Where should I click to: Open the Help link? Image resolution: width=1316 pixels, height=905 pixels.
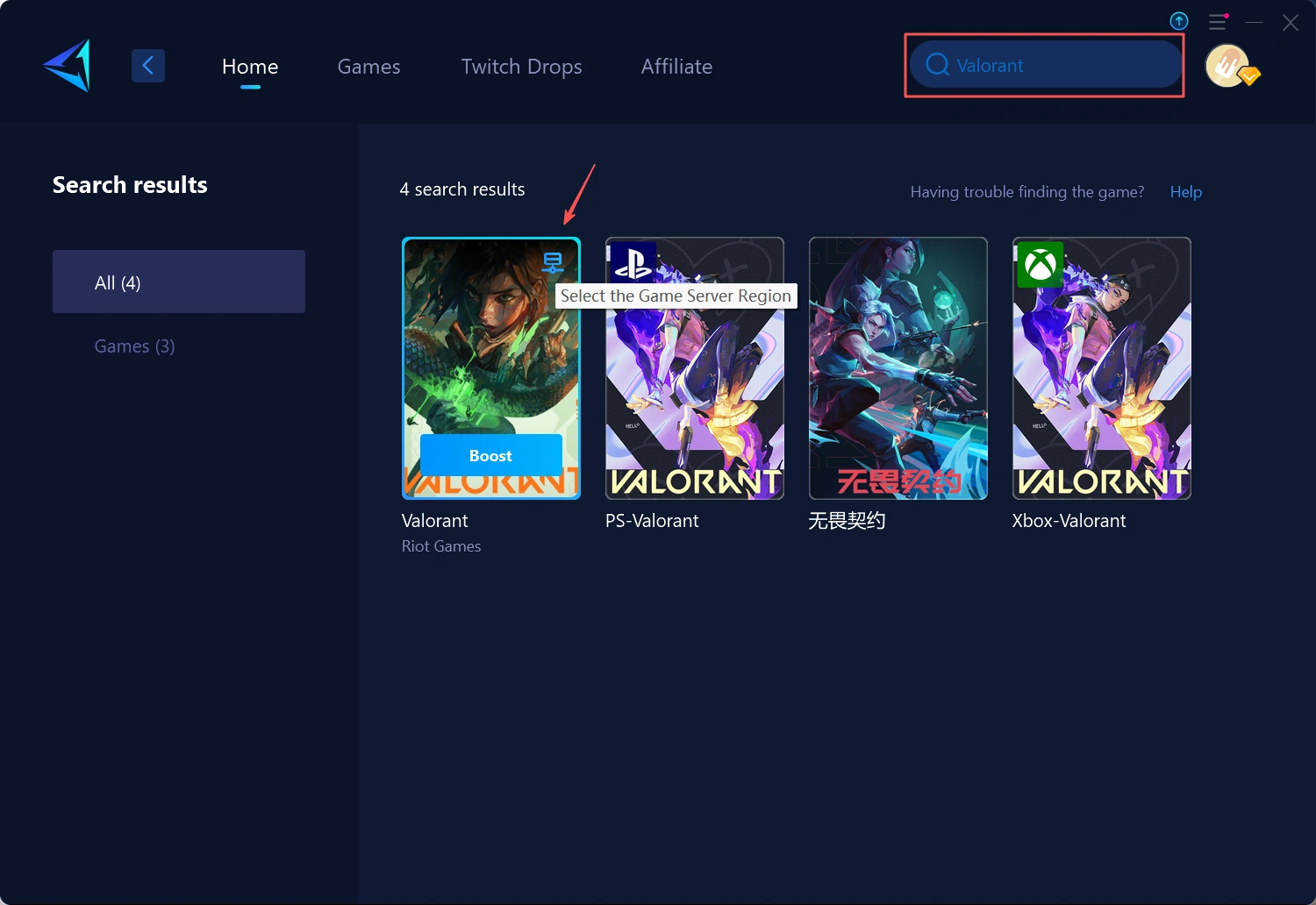pos(1185,192)
